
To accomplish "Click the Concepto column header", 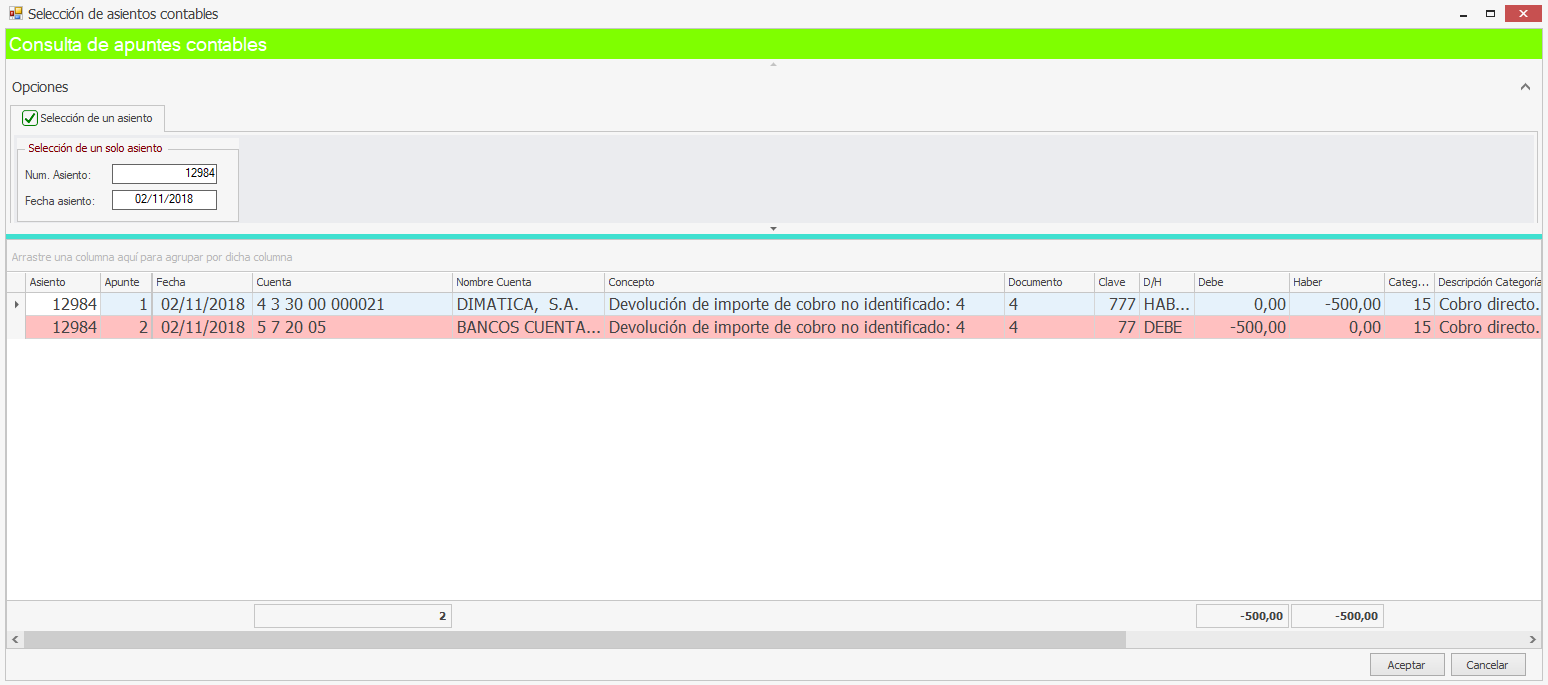I will point(803,282).
